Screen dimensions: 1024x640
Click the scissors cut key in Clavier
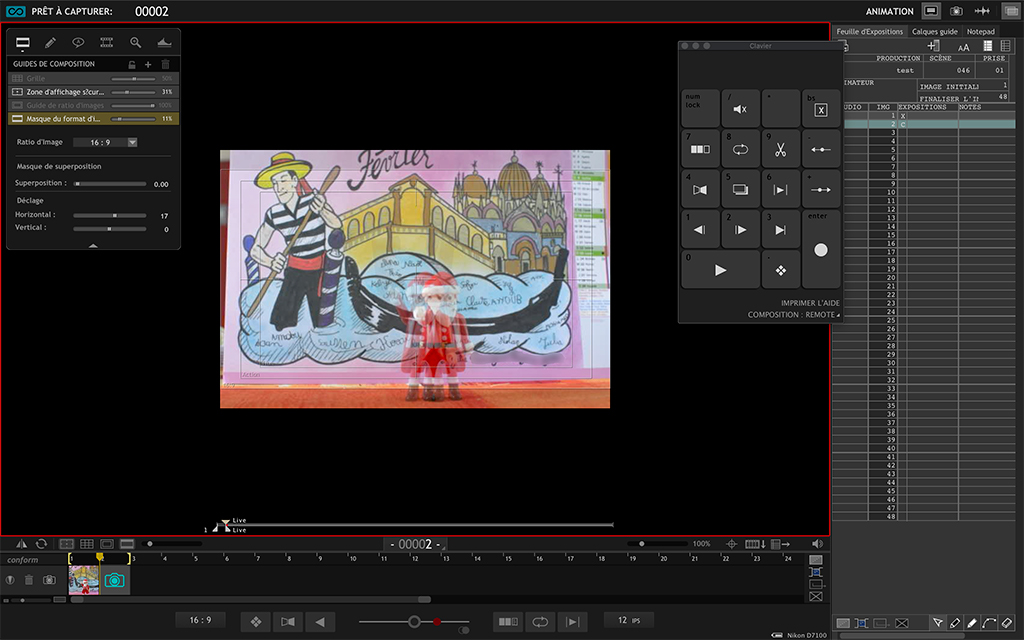tap(780, 149)
